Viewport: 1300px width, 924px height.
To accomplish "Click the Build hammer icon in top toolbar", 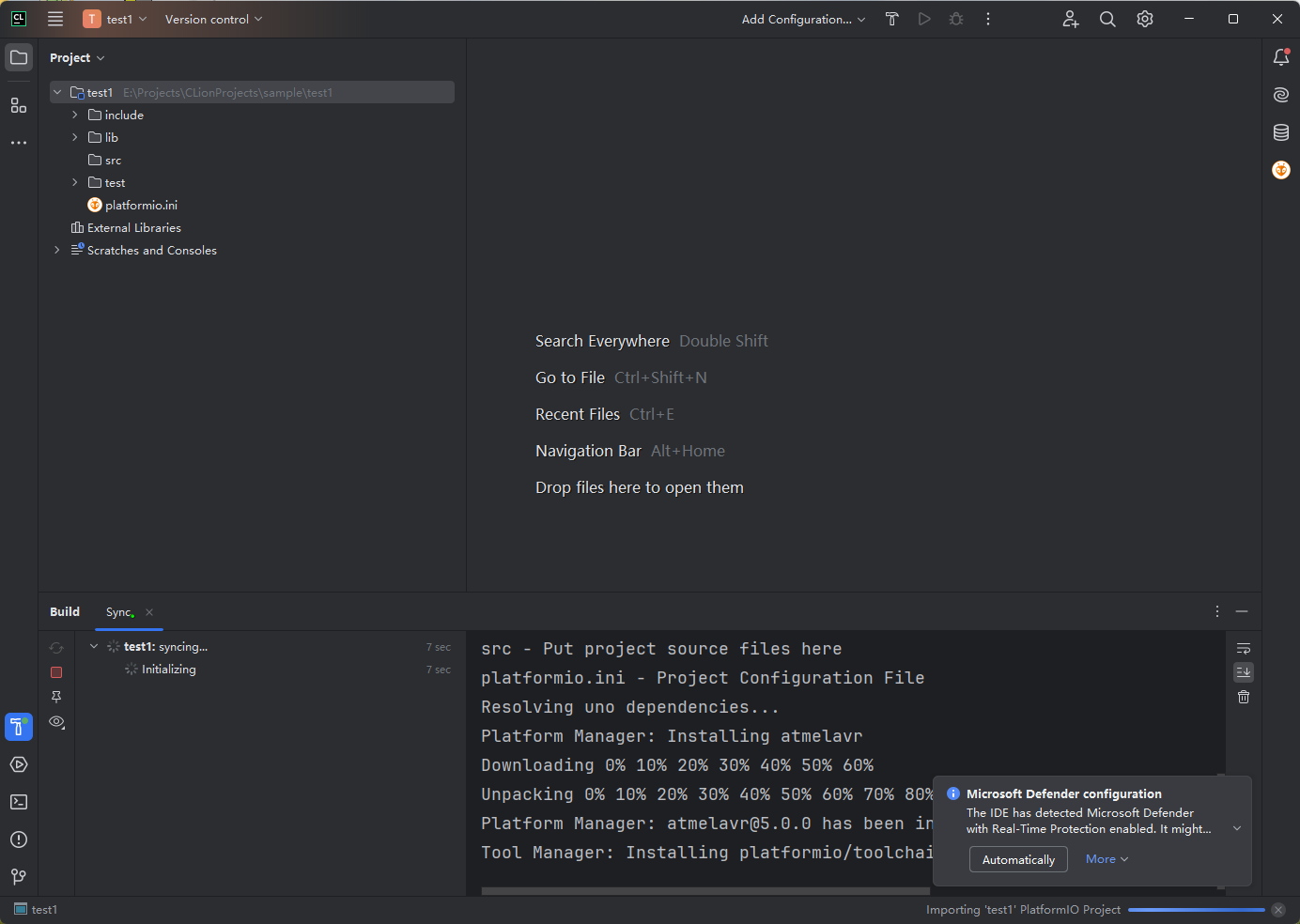I will point(892,19).
